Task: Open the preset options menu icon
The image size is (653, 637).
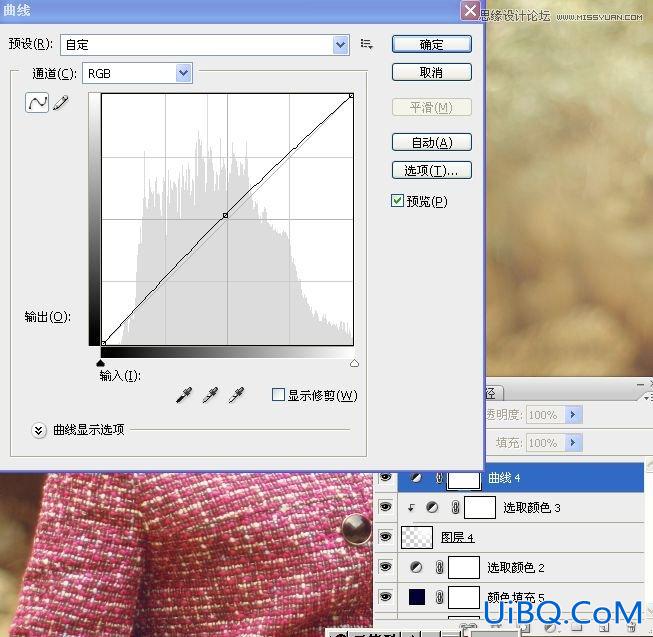Action: [366, 44]
